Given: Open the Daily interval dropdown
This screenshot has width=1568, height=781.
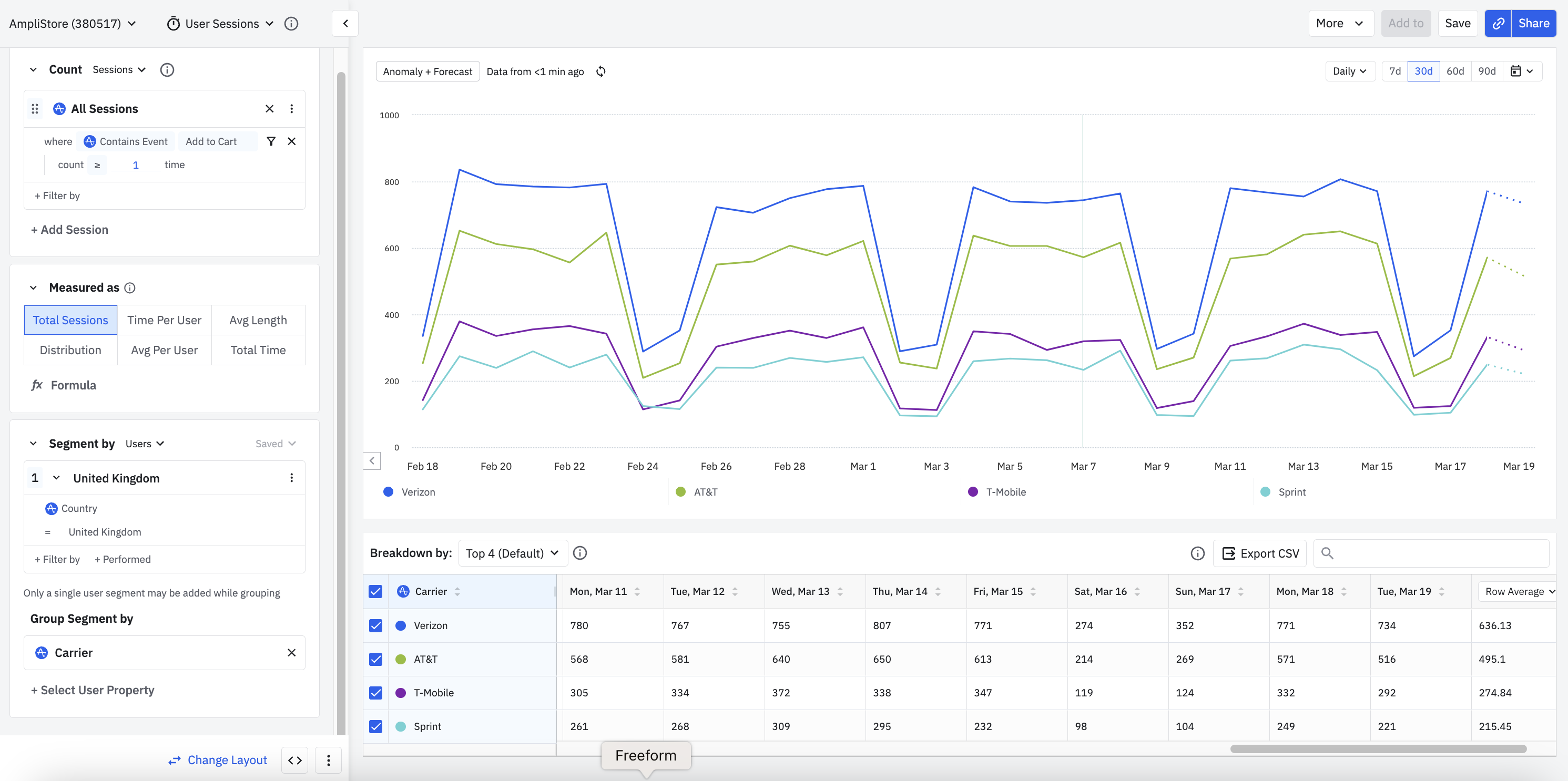Looking at the screenshot, I should 1349,71.
